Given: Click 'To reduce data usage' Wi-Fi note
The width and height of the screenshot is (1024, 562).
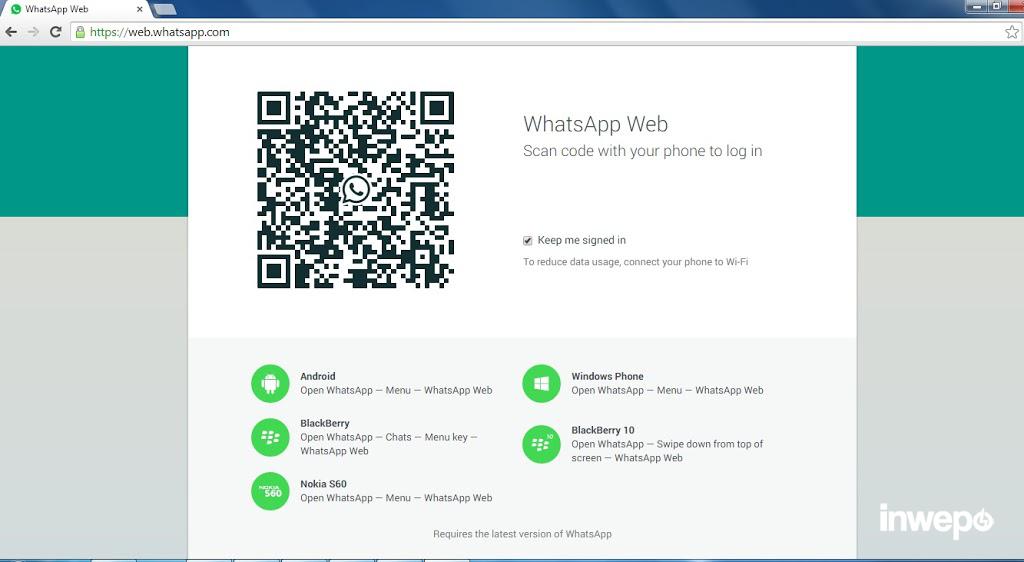Looking at the screenshot, I should click(635, 262).
